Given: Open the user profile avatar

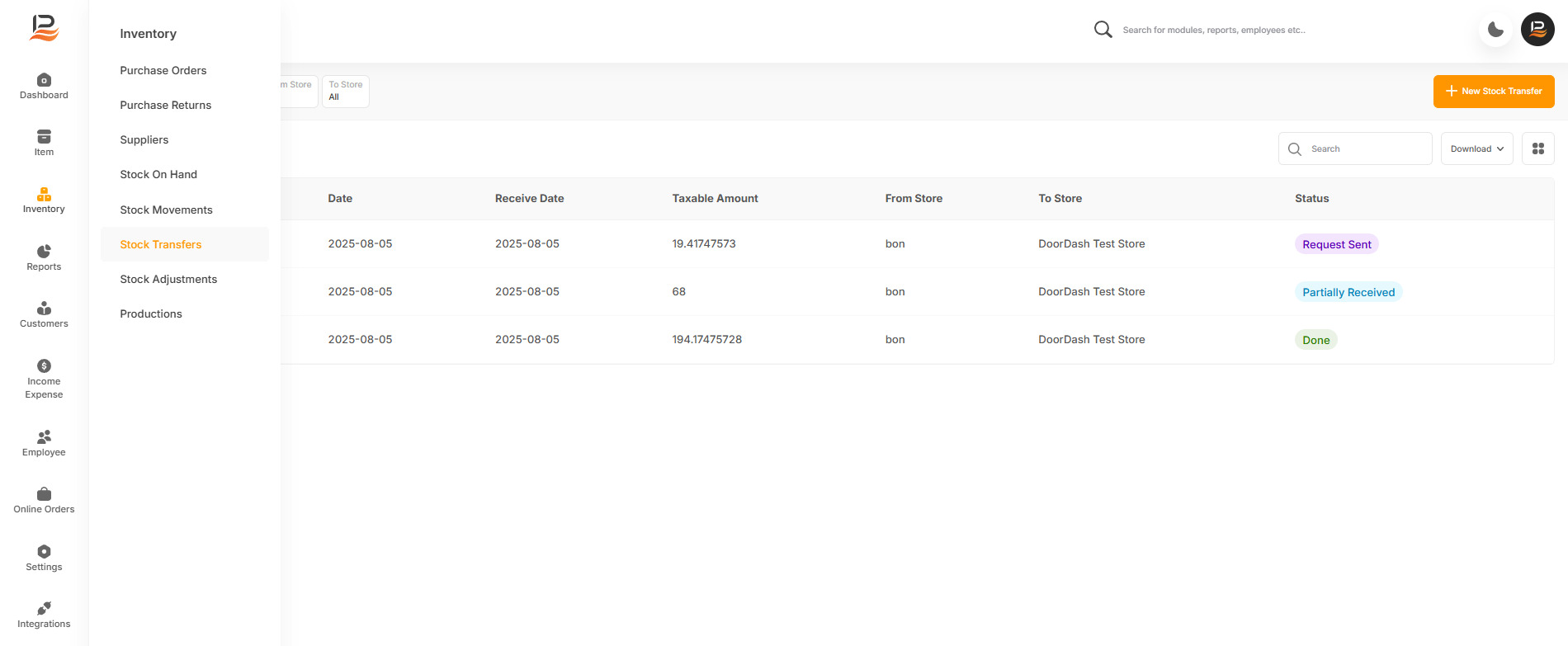Looking at the screenshot, I should pyautogui.click(x=1537, y=29).
